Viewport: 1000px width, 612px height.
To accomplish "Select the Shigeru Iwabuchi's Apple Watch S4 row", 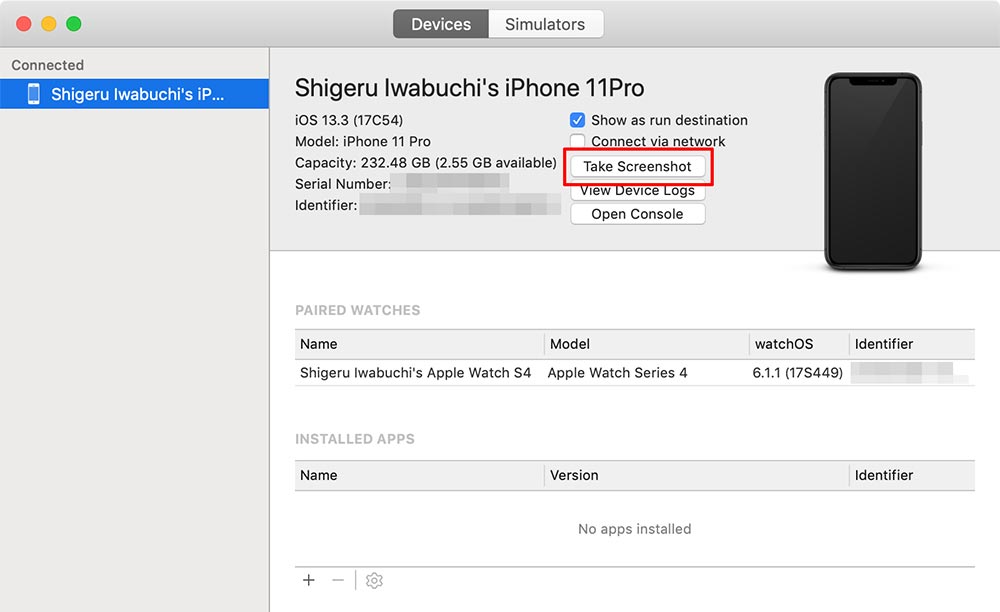I will [x=635, y=373].
